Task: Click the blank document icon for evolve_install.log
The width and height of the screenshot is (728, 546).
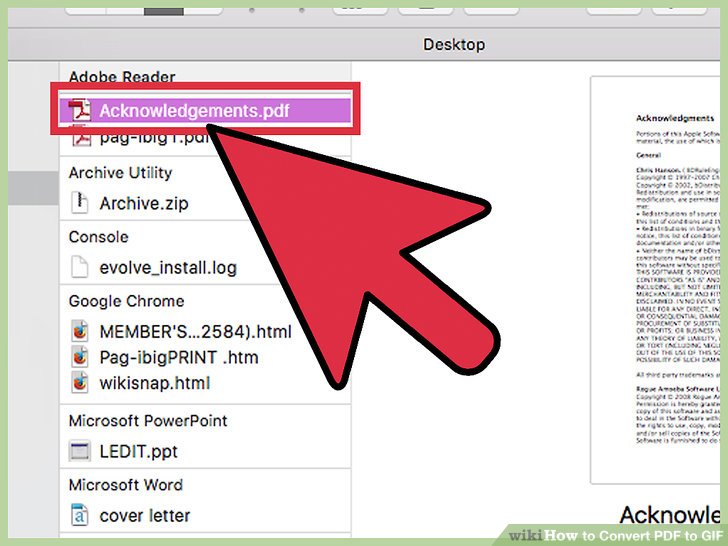Action: [x=79, y=267]
